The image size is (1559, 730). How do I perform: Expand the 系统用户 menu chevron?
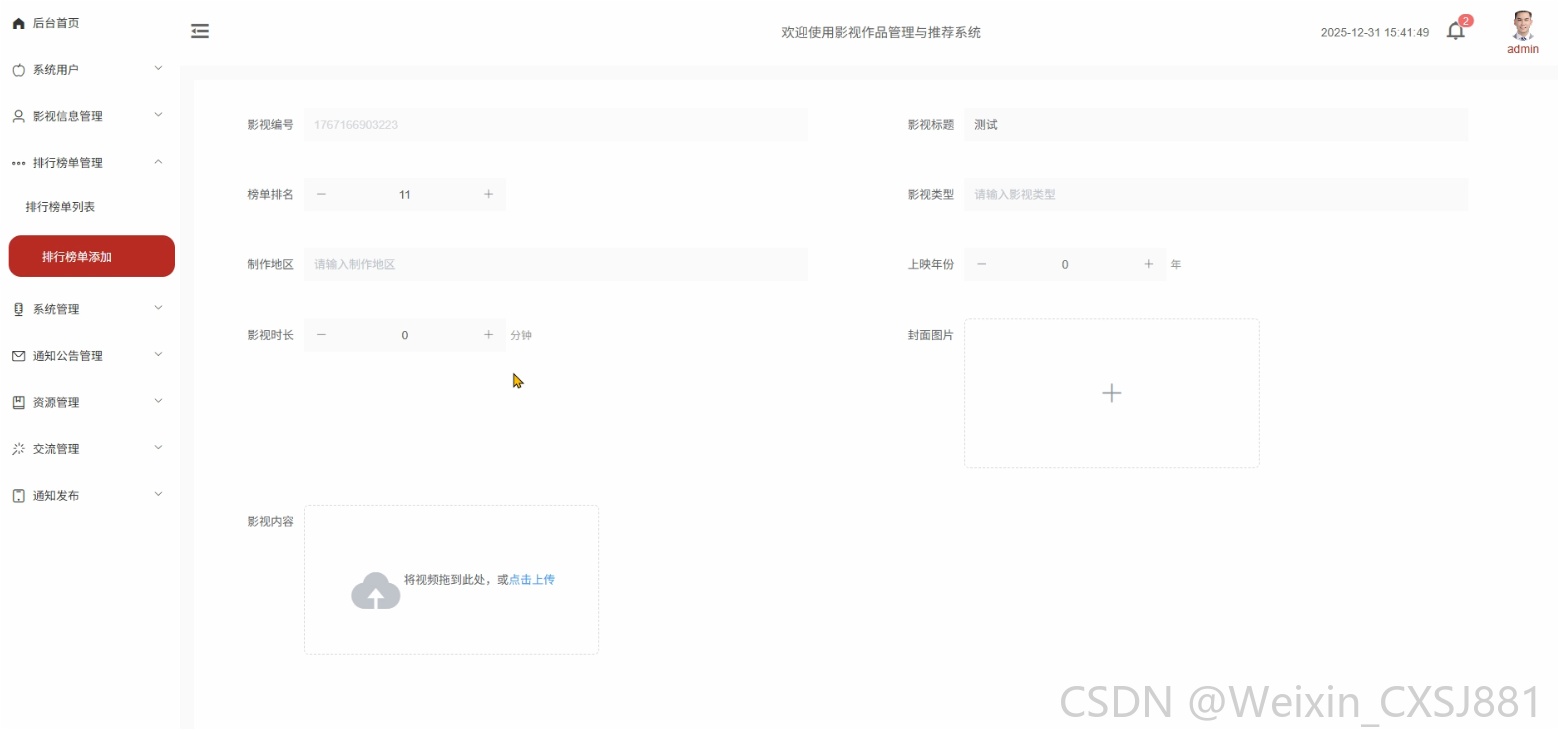pos(158,68)
